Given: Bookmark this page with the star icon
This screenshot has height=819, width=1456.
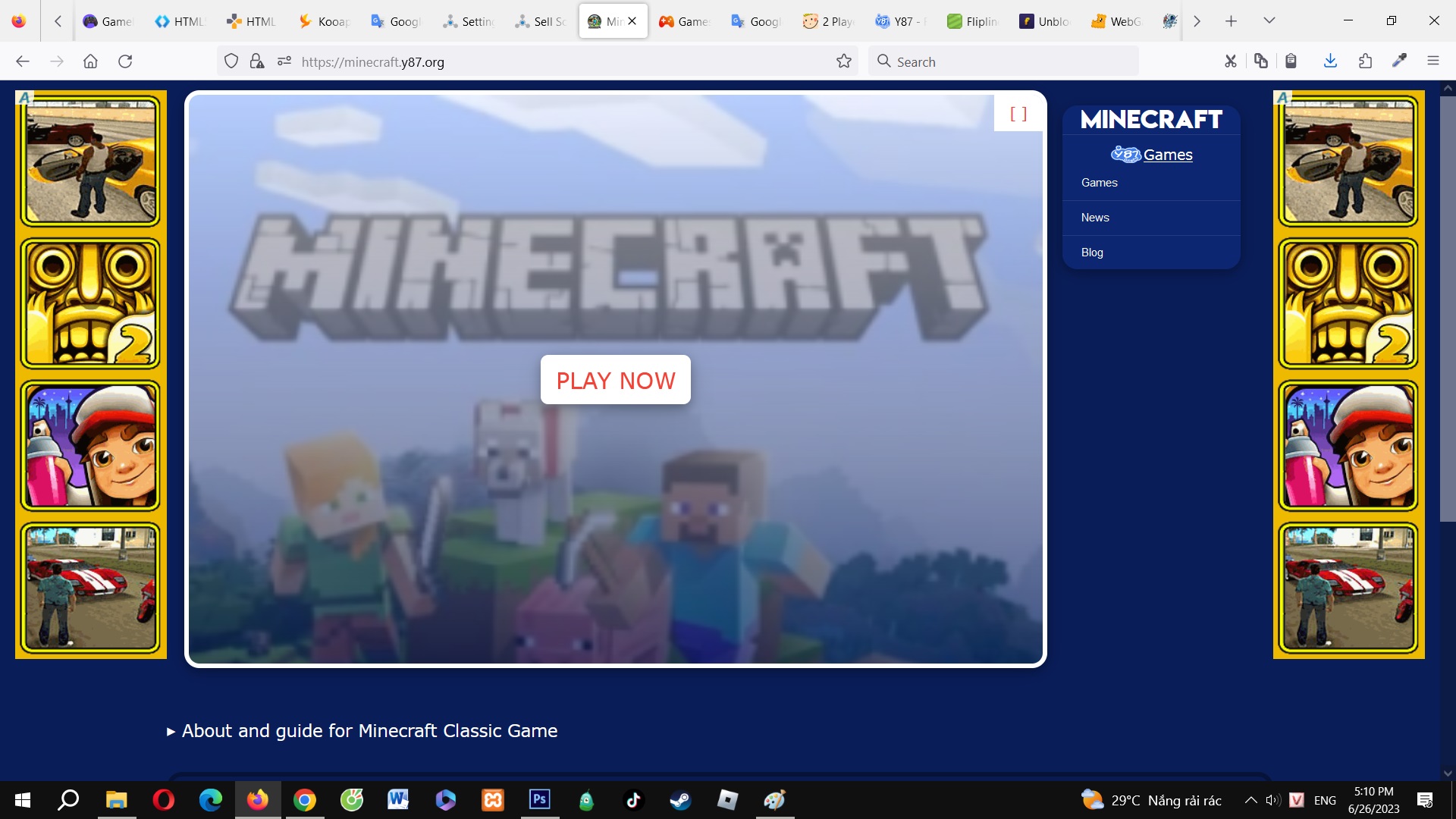Looking at the screenshot, I should (x=844, y=61).
